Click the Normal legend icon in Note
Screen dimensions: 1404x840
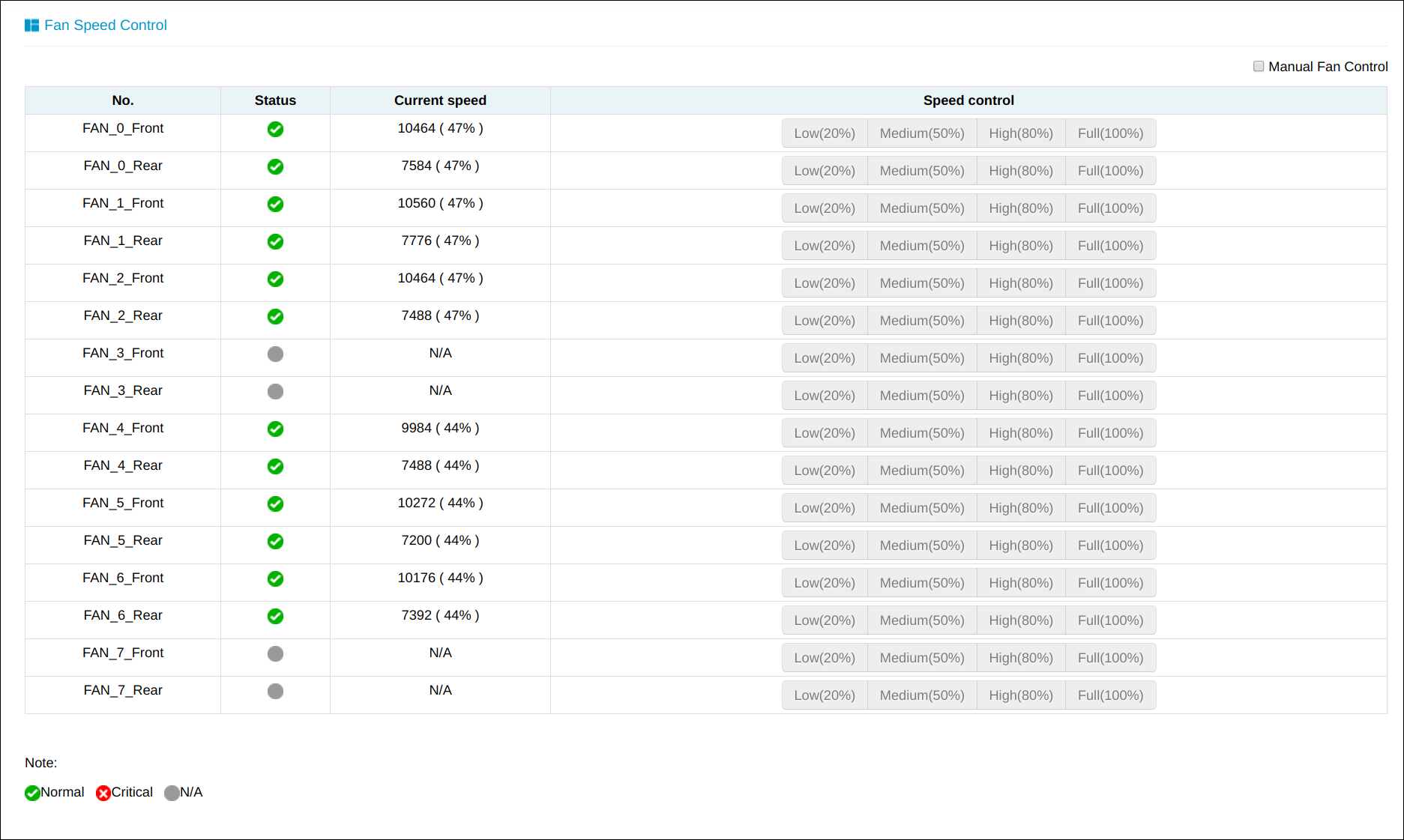click(32, 793)
